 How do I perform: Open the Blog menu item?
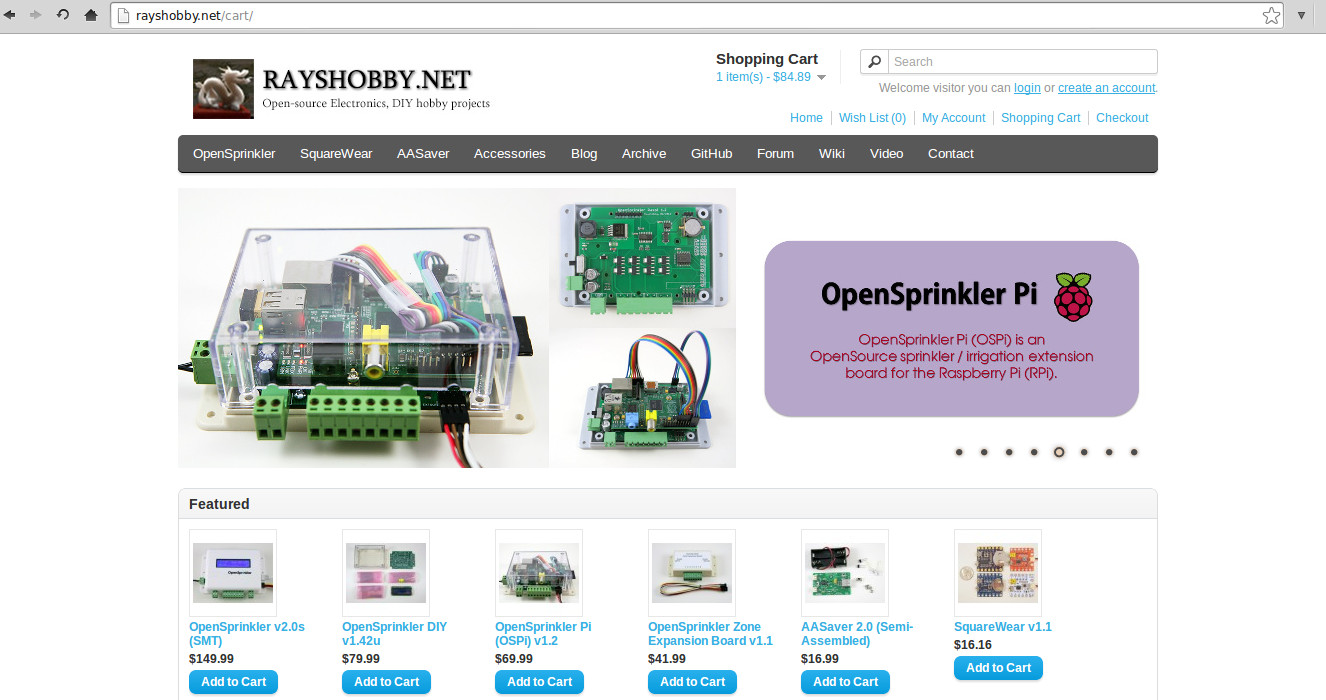point(584,154)
